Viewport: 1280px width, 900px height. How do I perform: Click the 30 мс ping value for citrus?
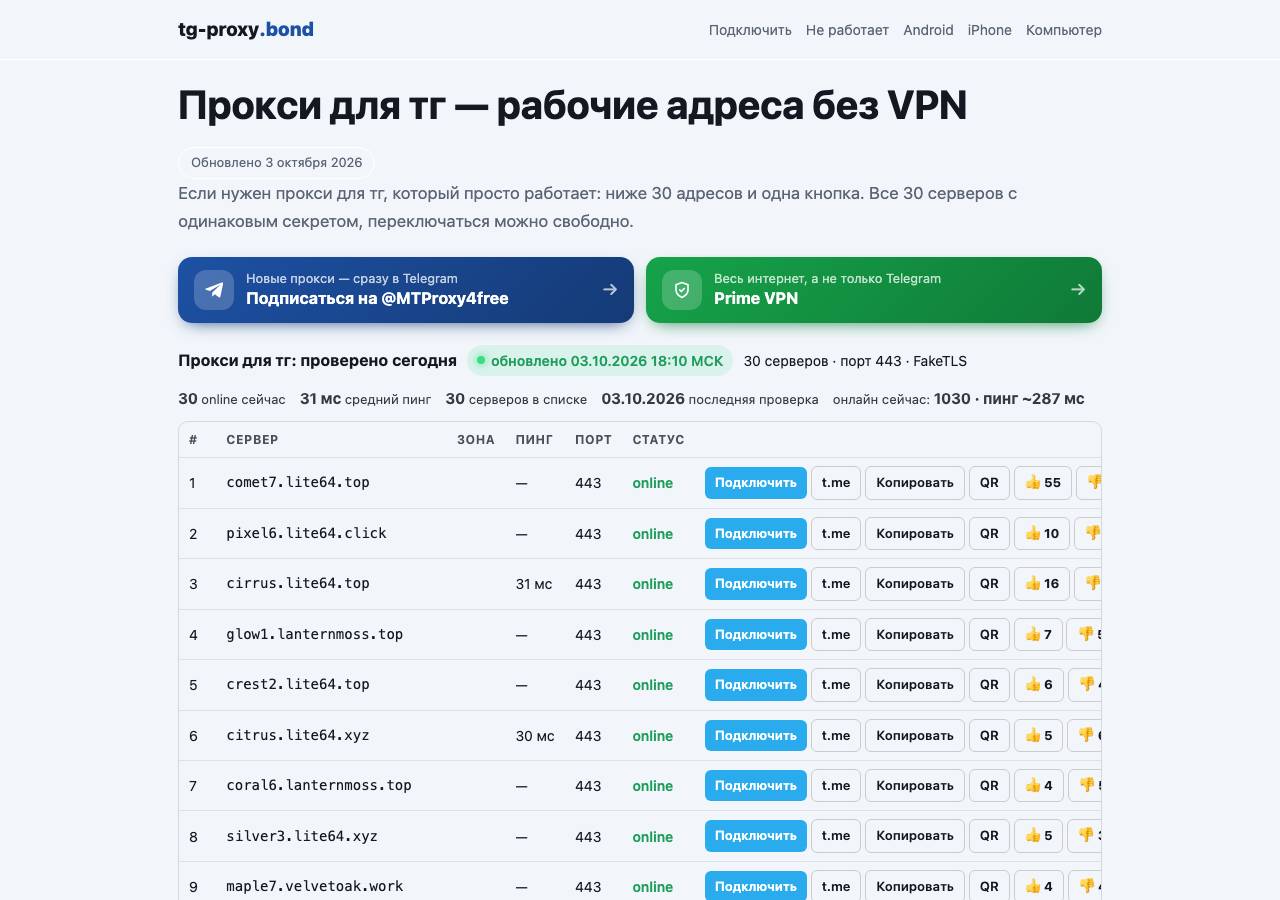pos(535,736)
